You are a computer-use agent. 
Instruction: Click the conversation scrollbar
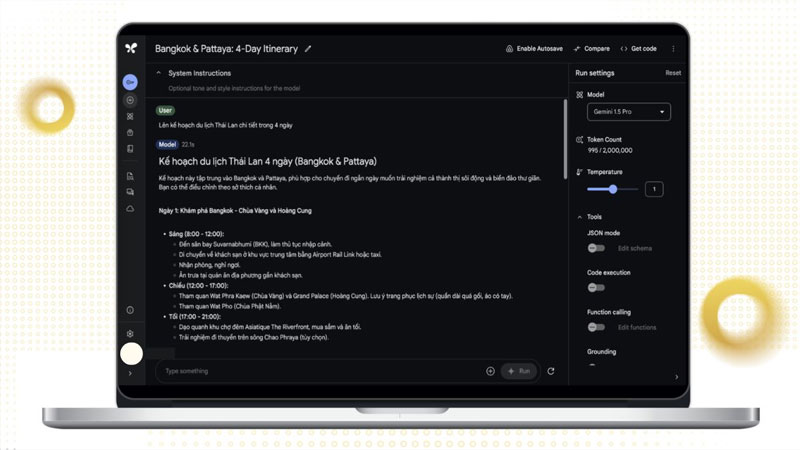(565, 139)
